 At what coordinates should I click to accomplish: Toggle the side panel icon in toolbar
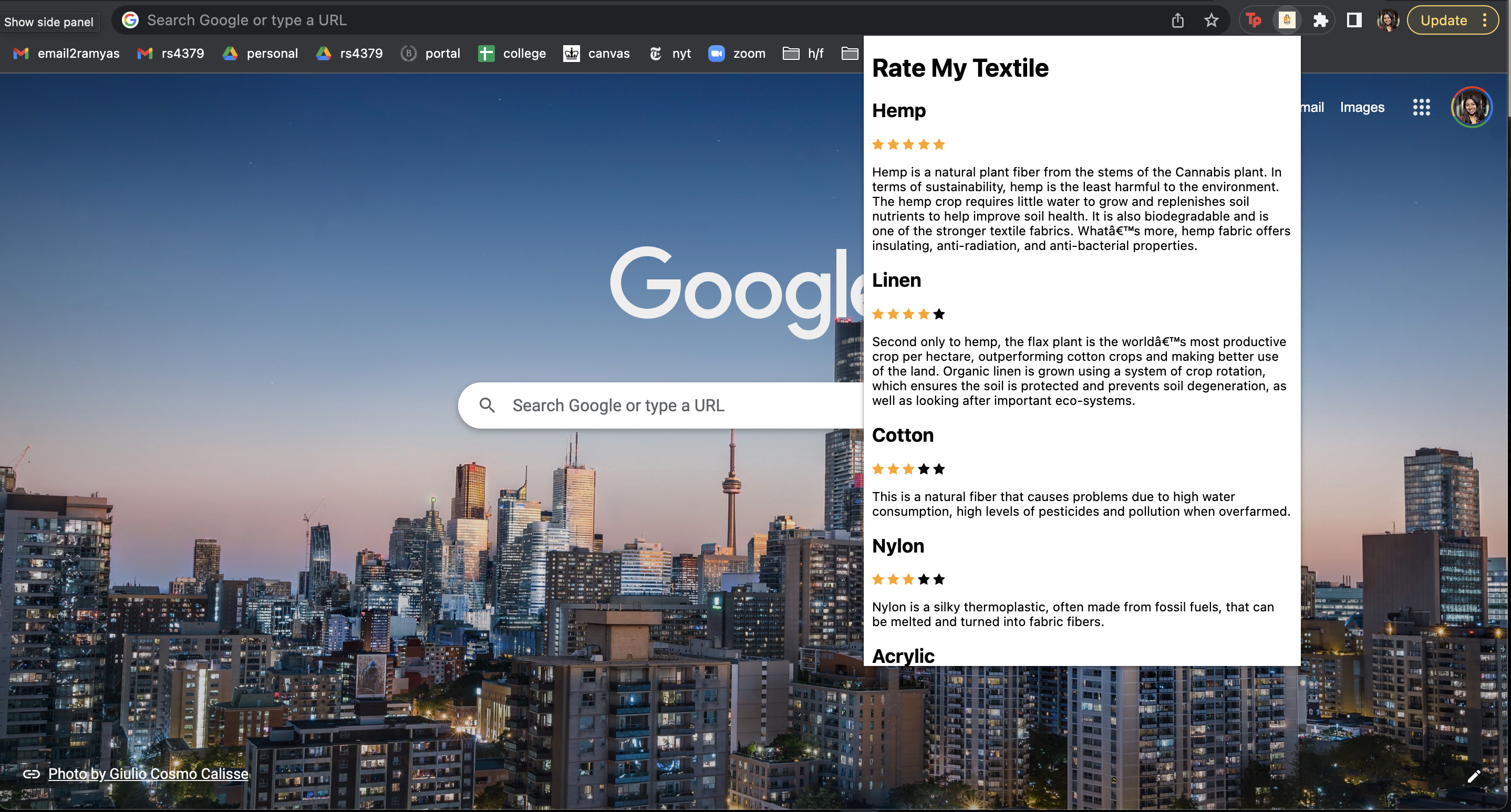(x=1354, y=20)
